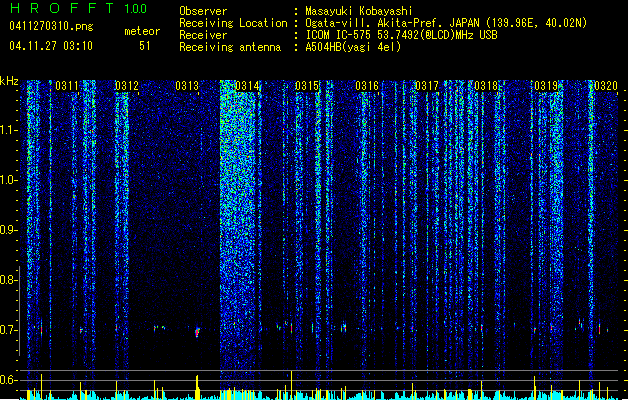The image size is (629, 400).
Task: Click the Receiving Location label
Action: coord(233,23)
